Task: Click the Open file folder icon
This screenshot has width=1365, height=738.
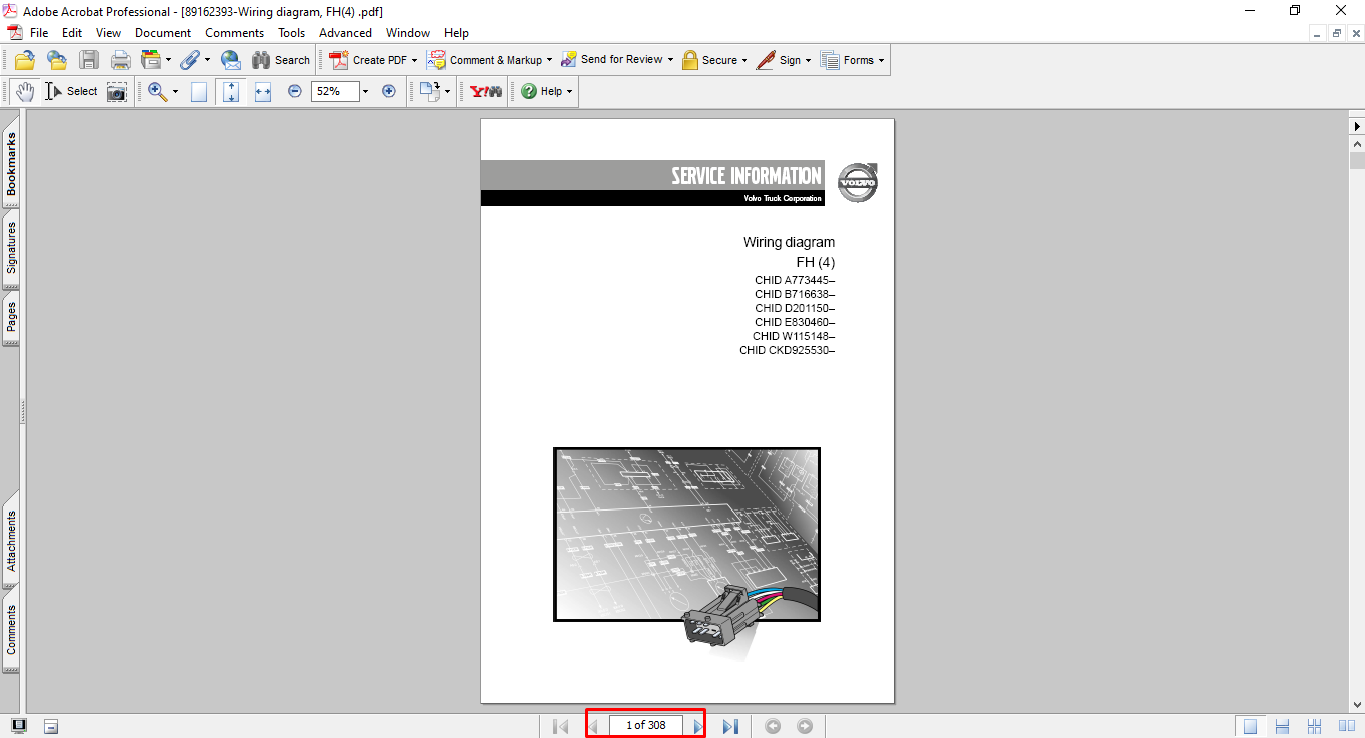Action: tap(25, 60)
